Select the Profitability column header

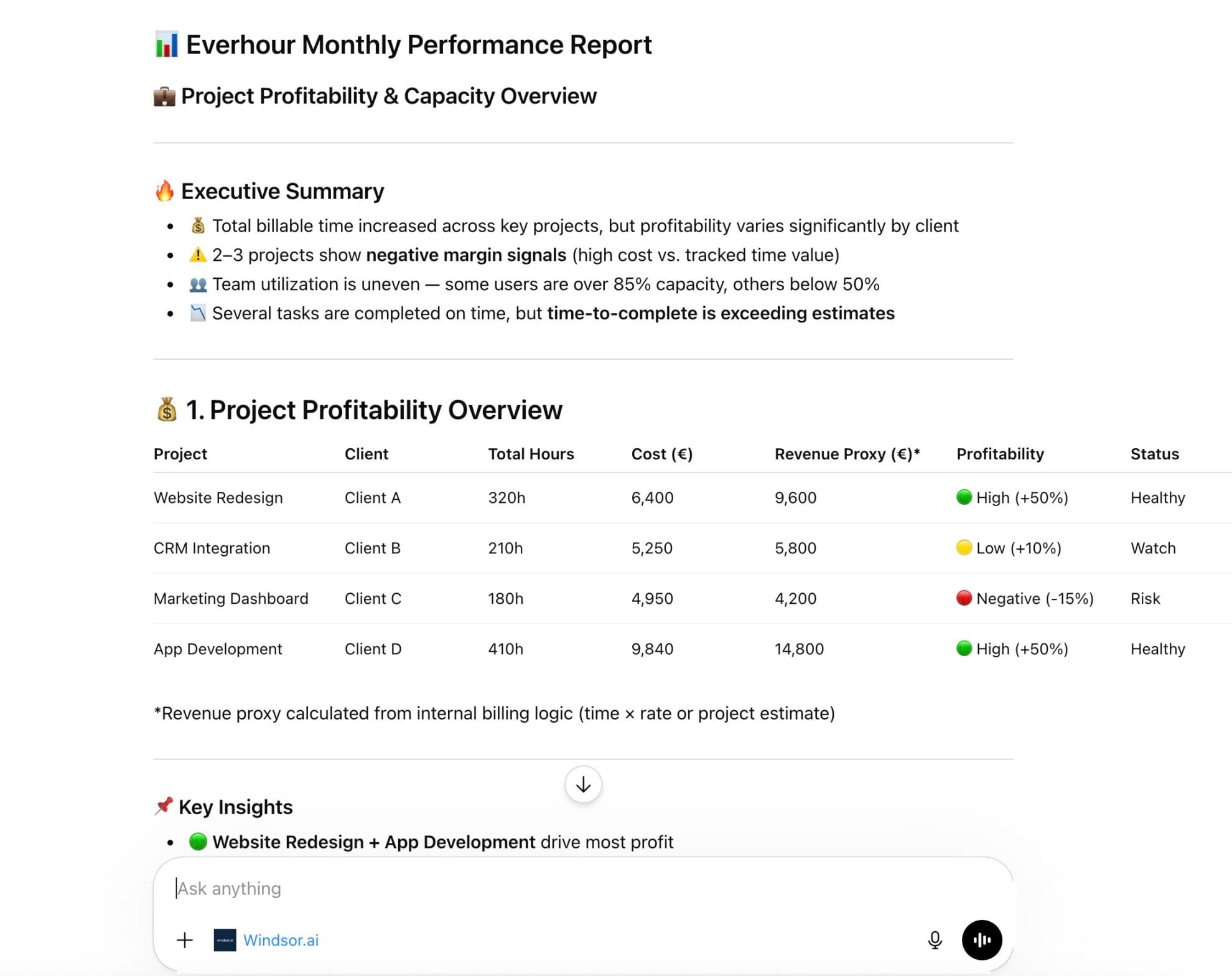(999, 454)
